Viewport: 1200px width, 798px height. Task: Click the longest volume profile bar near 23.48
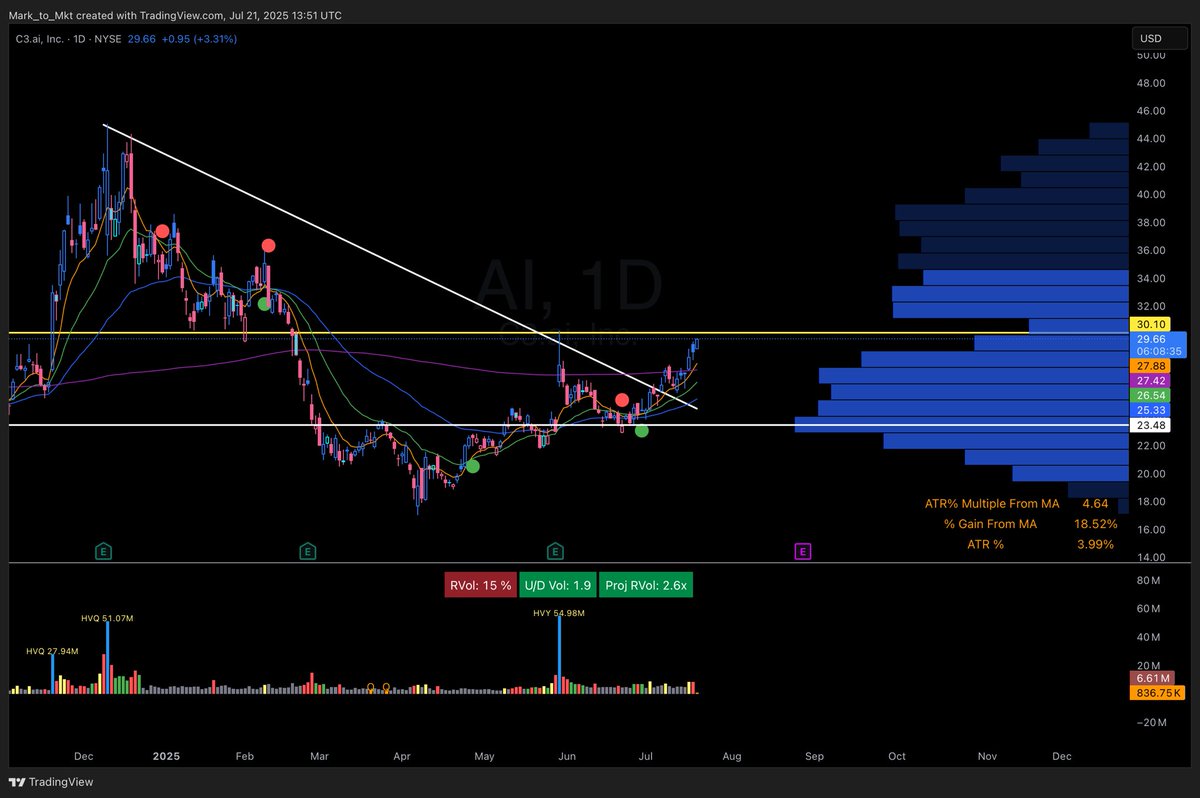pos(962,425)
